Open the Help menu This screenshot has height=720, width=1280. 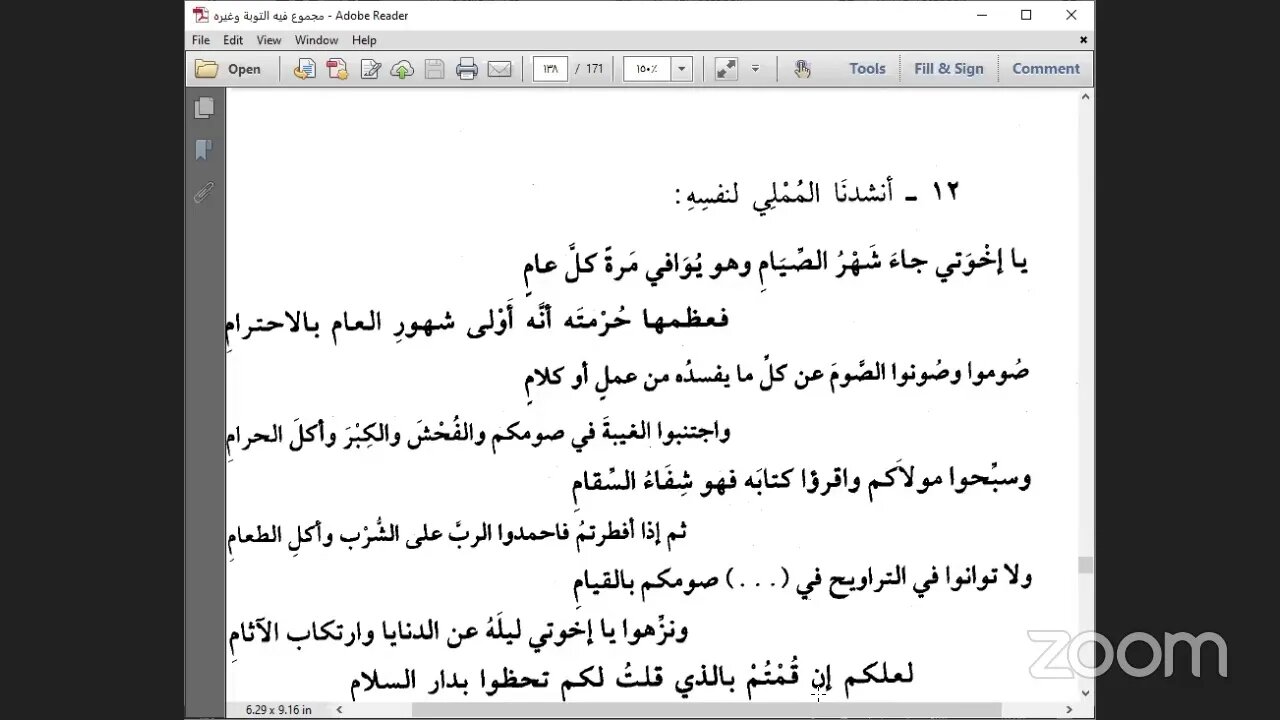pos(364,40)
